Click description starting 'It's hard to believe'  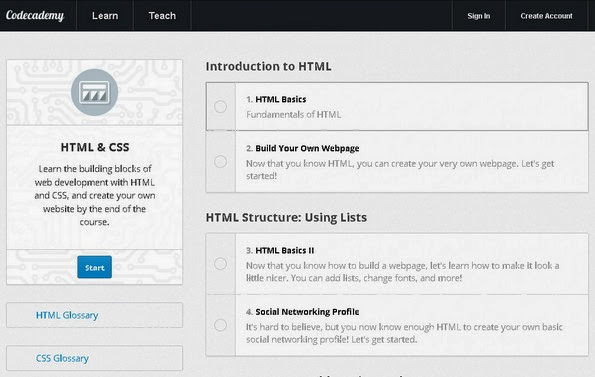[x=404, y=333]
